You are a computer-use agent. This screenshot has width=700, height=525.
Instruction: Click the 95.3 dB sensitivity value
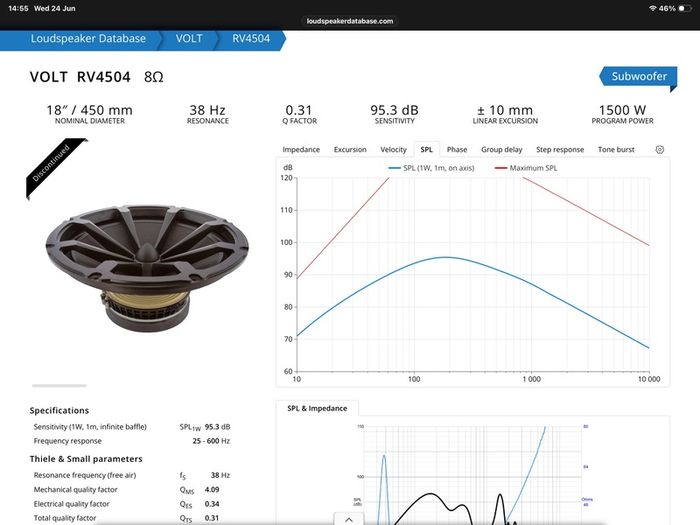click(x=394, y=110)
